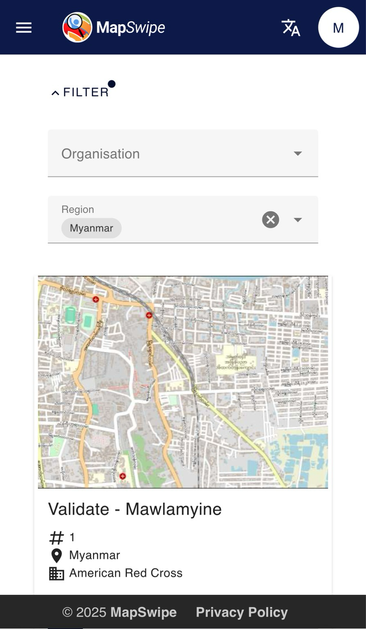Image resolution: width=366 pixels, height=629 pixels.
Task: Click the Myanmar region chip
Action: [x=92, y=228]
